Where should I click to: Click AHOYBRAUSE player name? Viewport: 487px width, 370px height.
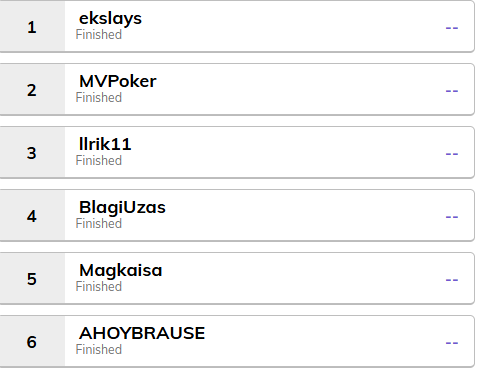(x=142, y=333)
